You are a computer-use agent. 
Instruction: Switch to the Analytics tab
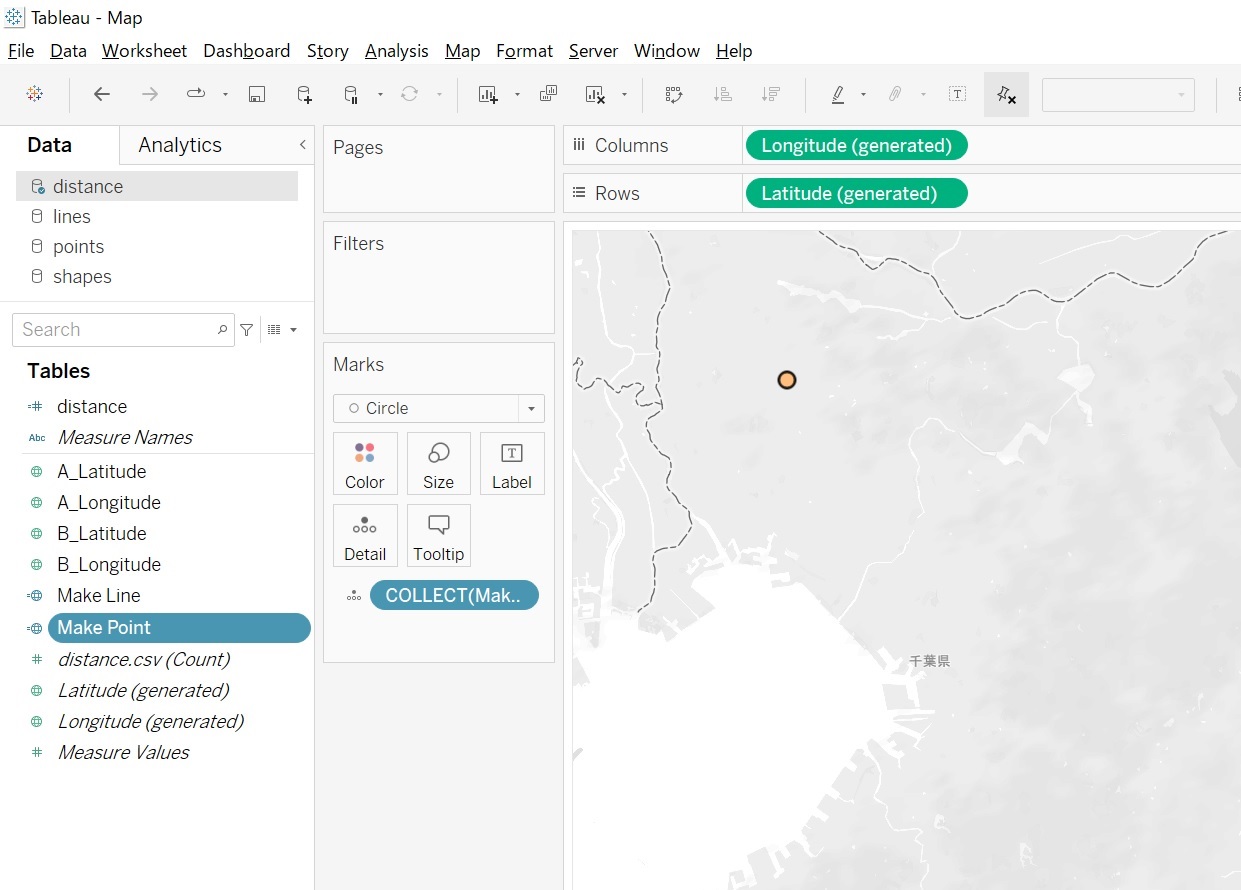[x=179, y=145]
